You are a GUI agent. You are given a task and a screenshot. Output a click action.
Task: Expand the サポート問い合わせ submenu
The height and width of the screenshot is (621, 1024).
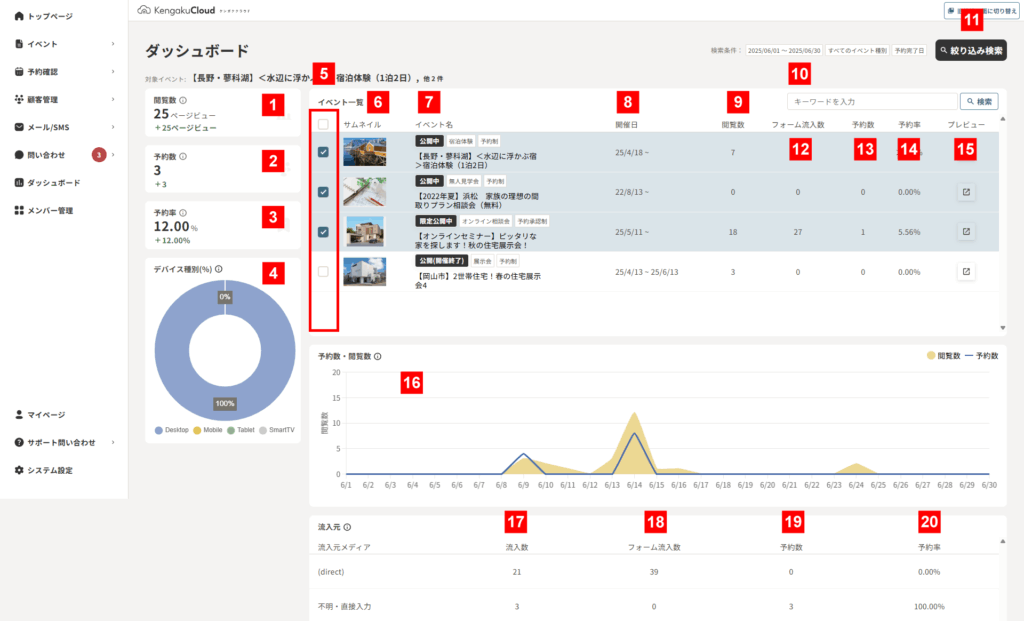point(113,442)
